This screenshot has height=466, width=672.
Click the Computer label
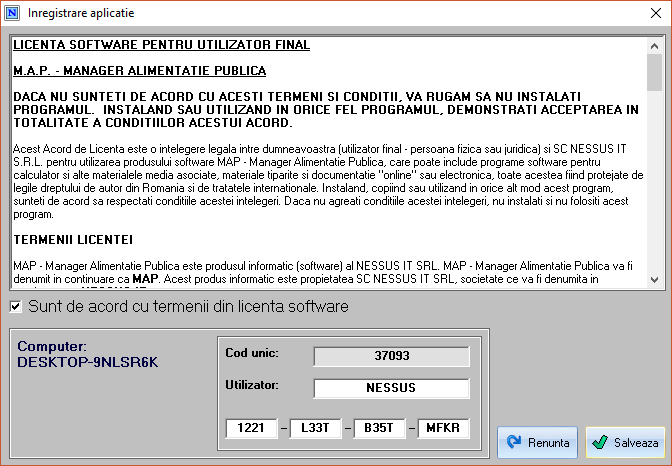(52, 346)
